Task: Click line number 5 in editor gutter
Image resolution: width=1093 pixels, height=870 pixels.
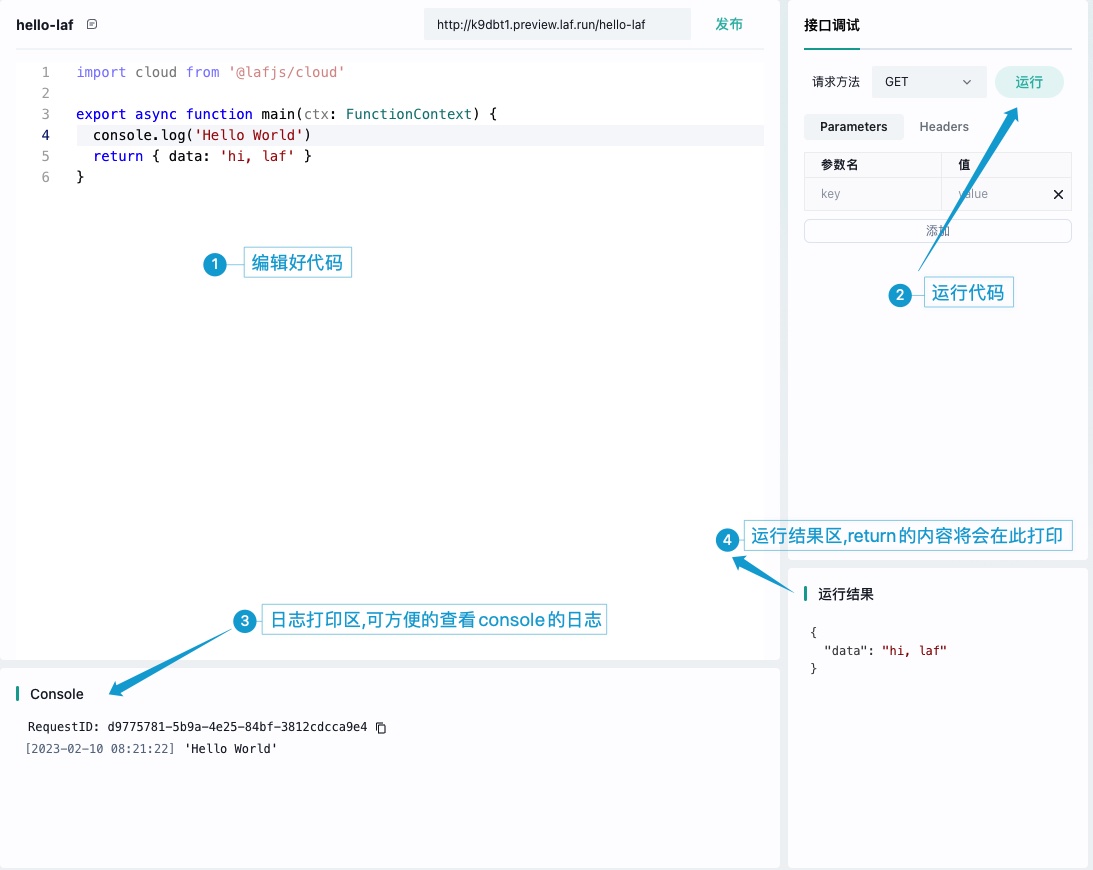Action: pos(46,156)
